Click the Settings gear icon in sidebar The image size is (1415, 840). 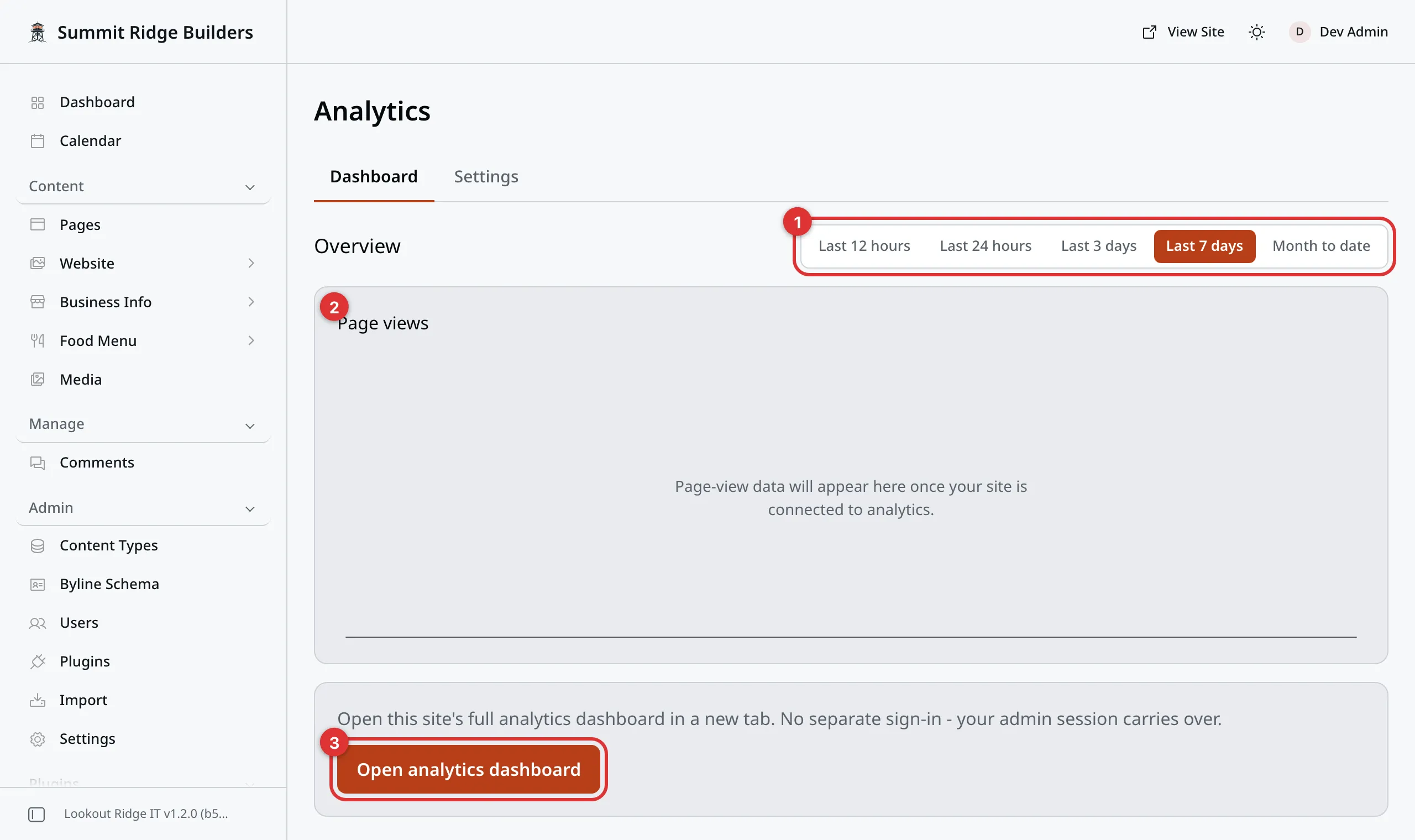pos(38,739)
